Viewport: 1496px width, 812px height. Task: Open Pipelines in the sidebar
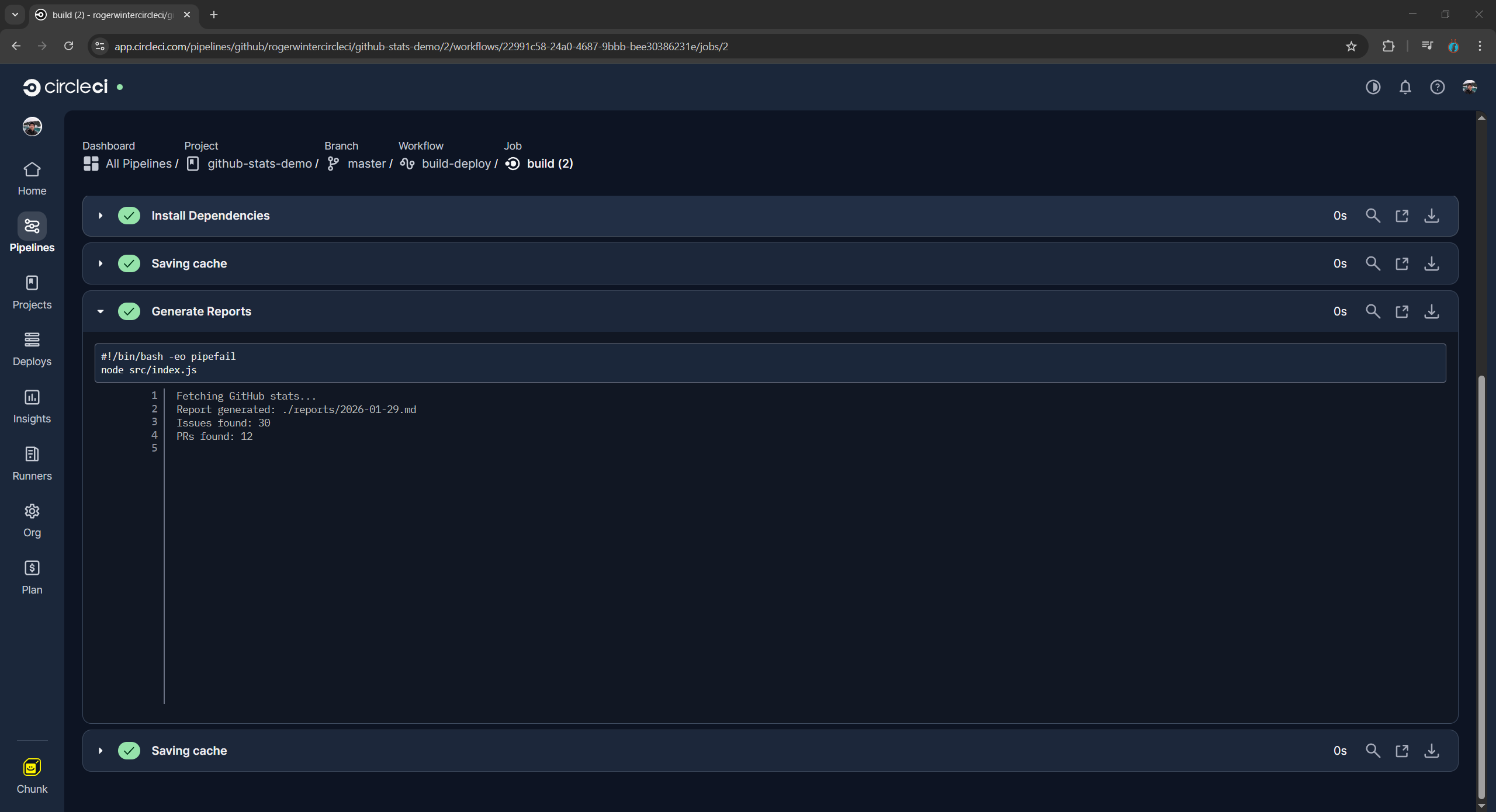tap(32, 233)
